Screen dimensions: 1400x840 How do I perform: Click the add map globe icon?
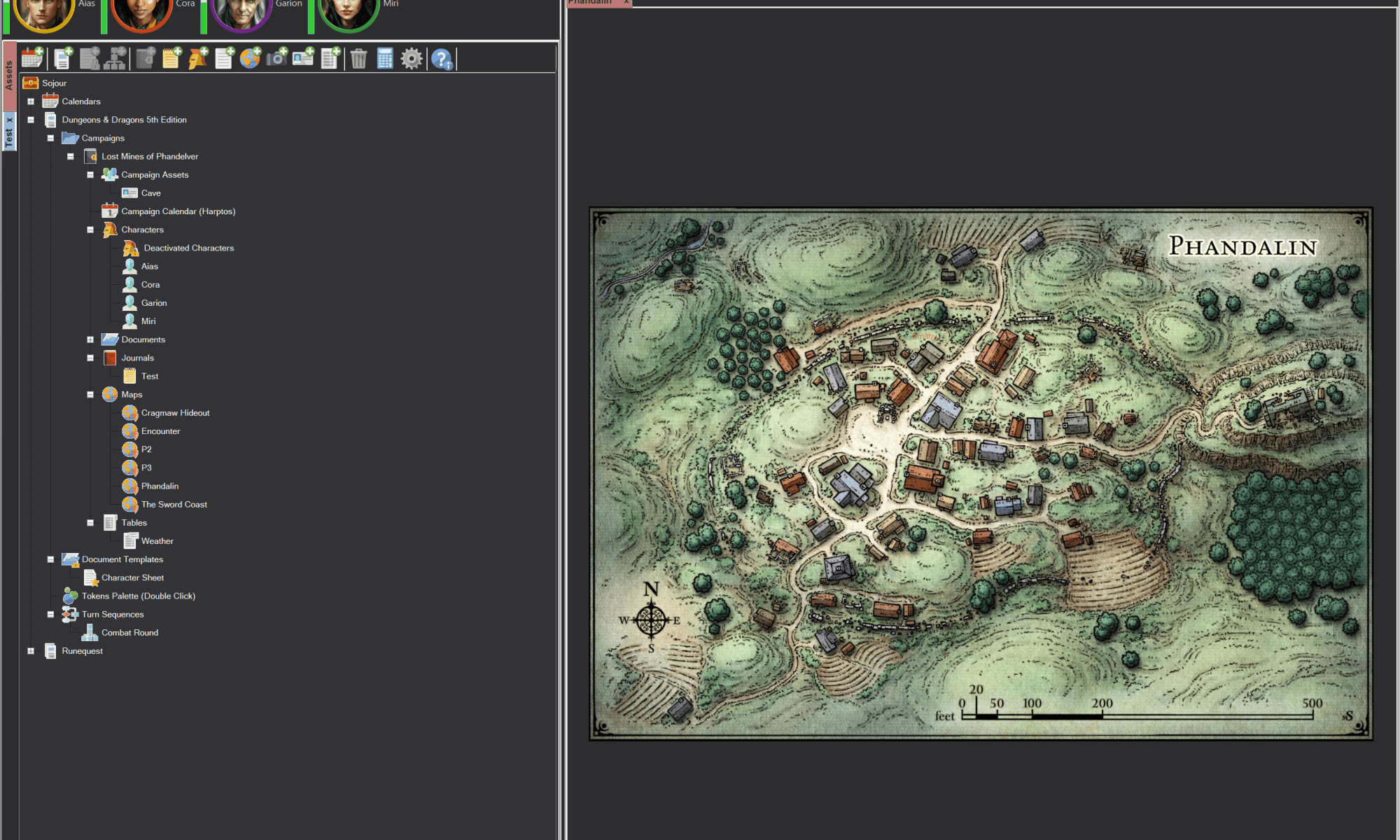click(x=250, y=58)
